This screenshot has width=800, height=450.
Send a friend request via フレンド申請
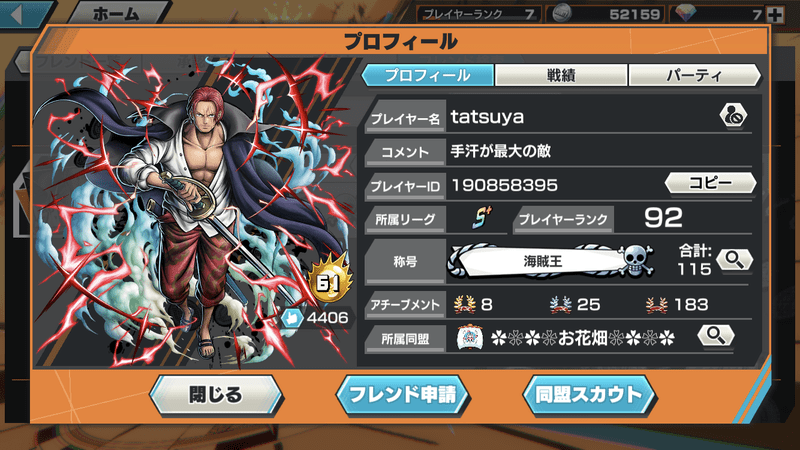pyautogui.click(x=403, y=395)
